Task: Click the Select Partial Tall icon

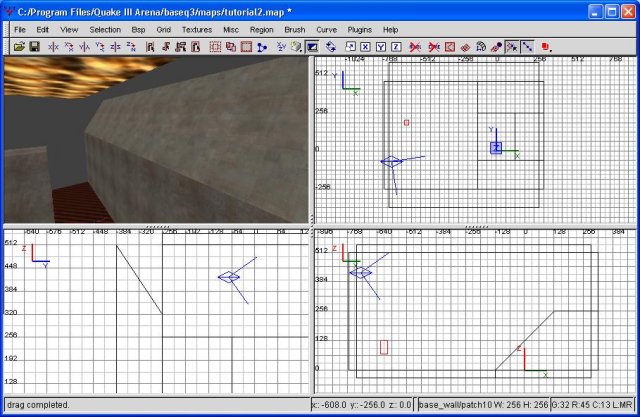Action: tap(181, 47)
